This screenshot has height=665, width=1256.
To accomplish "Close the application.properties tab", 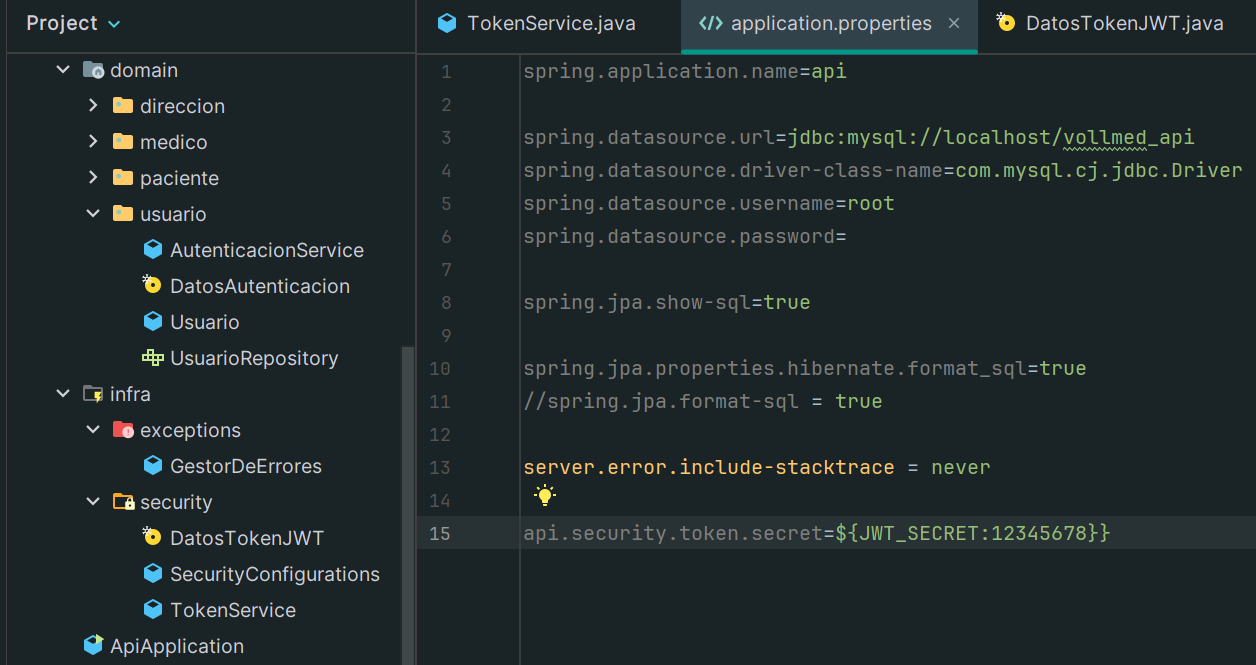I will coord(955,23).
